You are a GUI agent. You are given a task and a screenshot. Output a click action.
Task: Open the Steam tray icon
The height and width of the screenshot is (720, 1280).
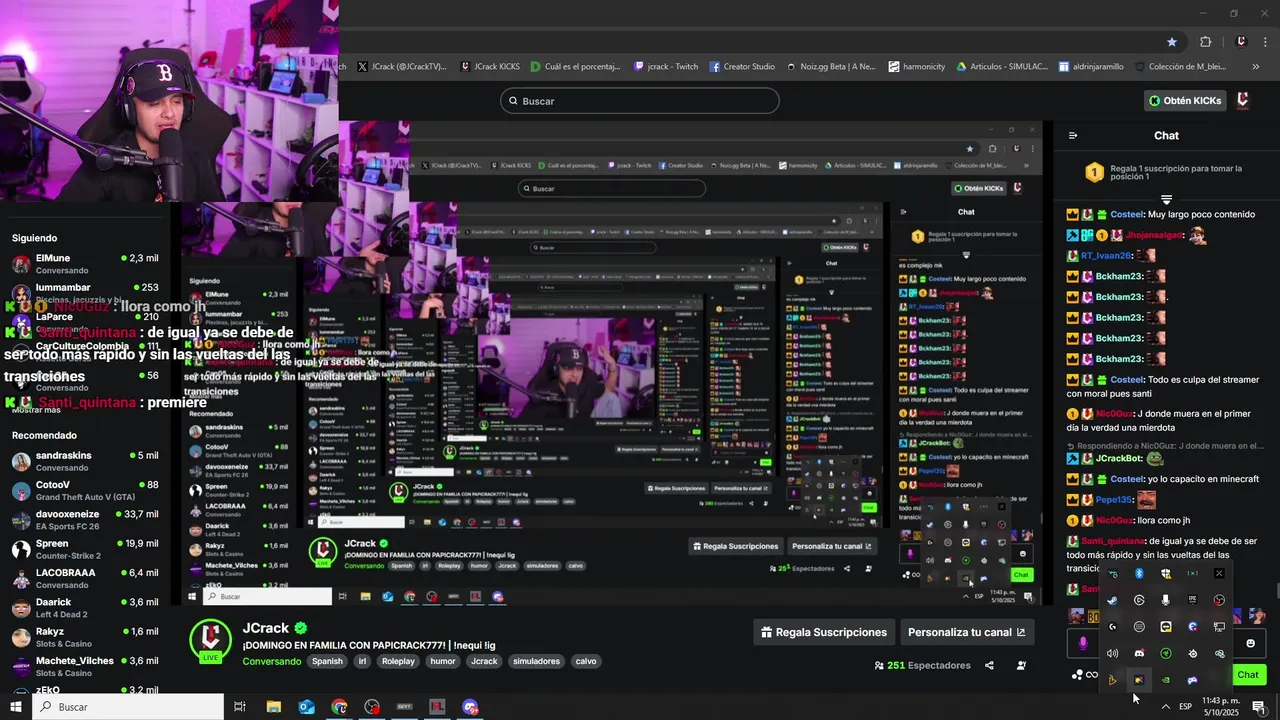(x=1112, y=600)
